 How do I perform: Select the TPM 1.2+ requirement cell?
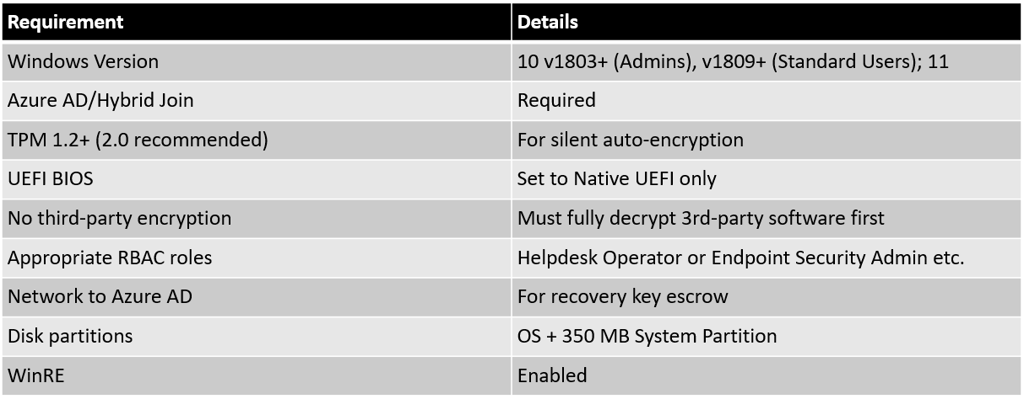click(x=257, y=140)
